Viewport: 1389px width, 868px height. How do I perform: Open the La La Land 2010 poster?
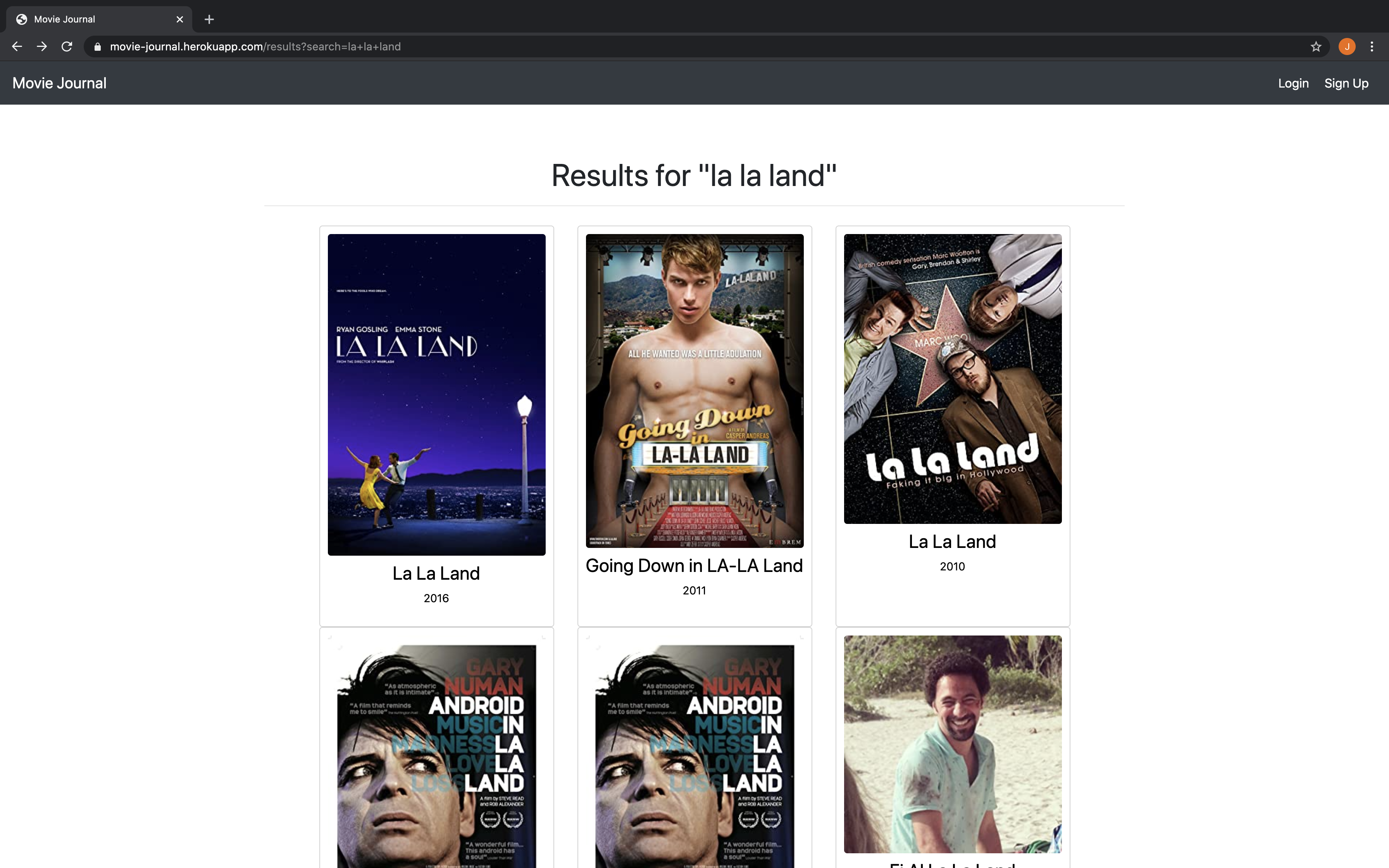(953, 378)
